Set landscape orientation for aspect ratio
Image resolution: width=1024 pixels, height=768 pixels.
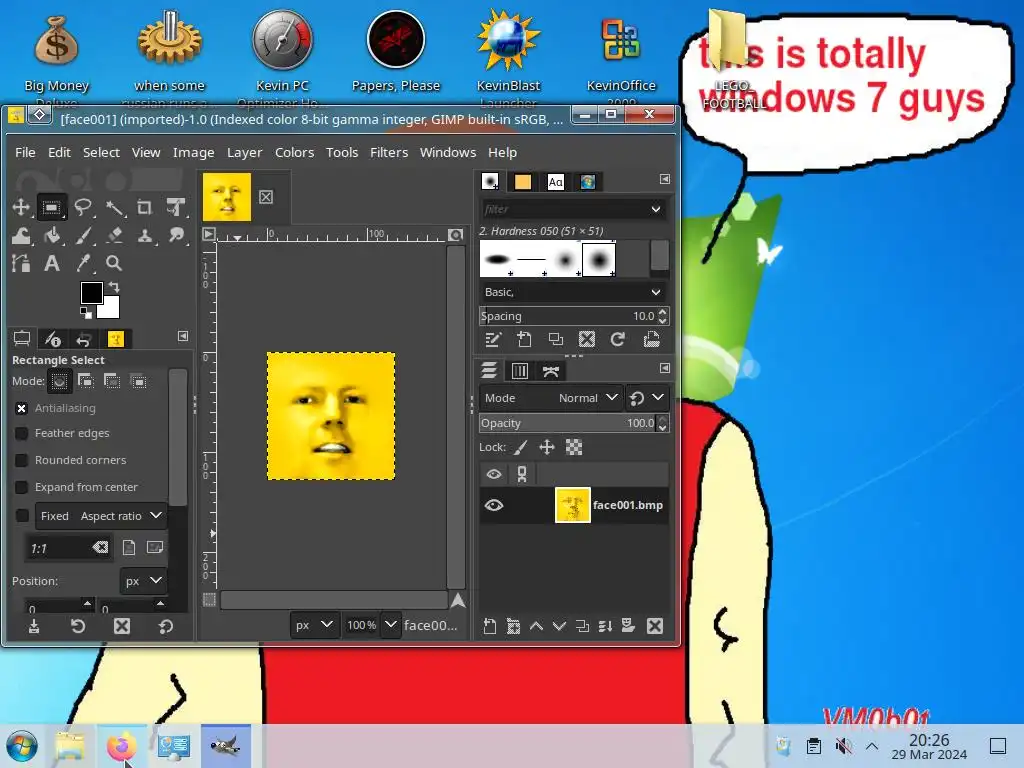pos(155,547)
